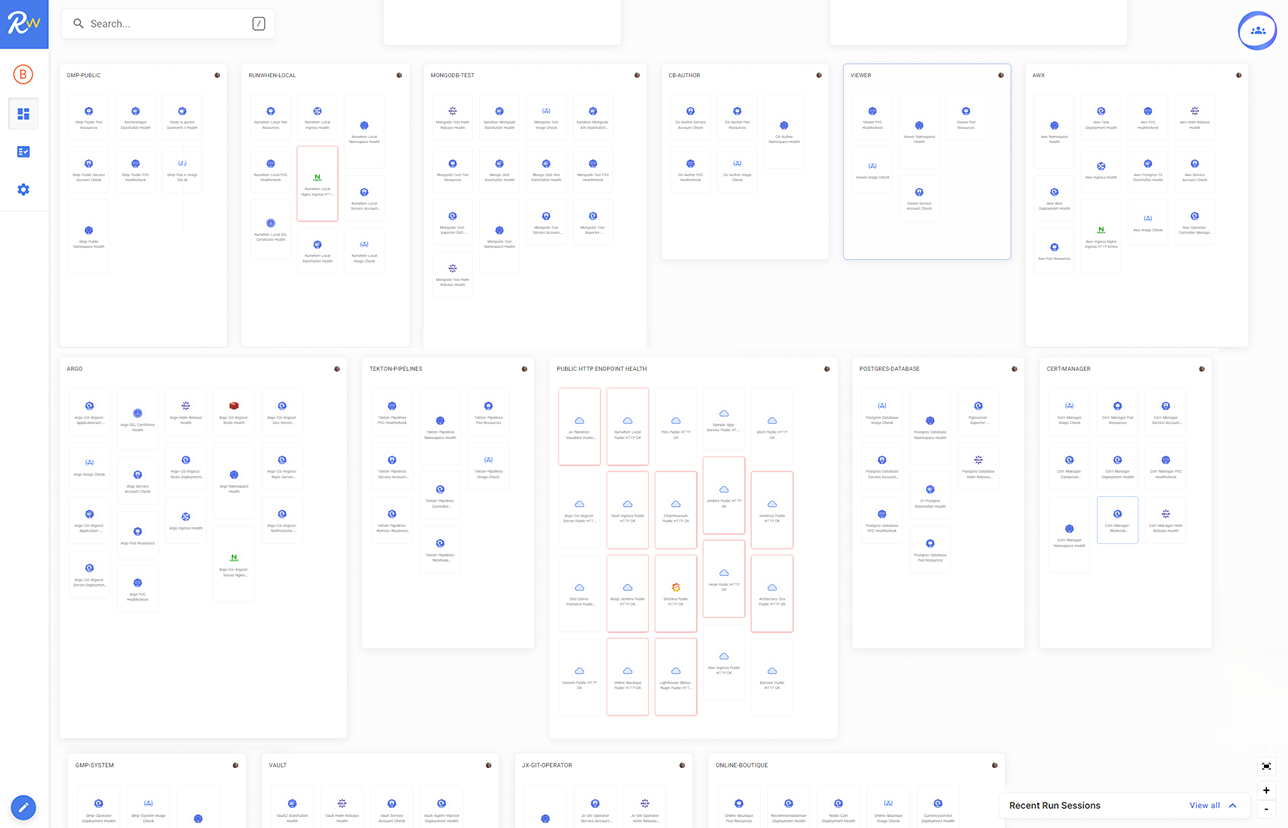This screenshot has width=1288, height=828.
Task: Zoom in with the plus control
Action: (x=1266, y=790)
